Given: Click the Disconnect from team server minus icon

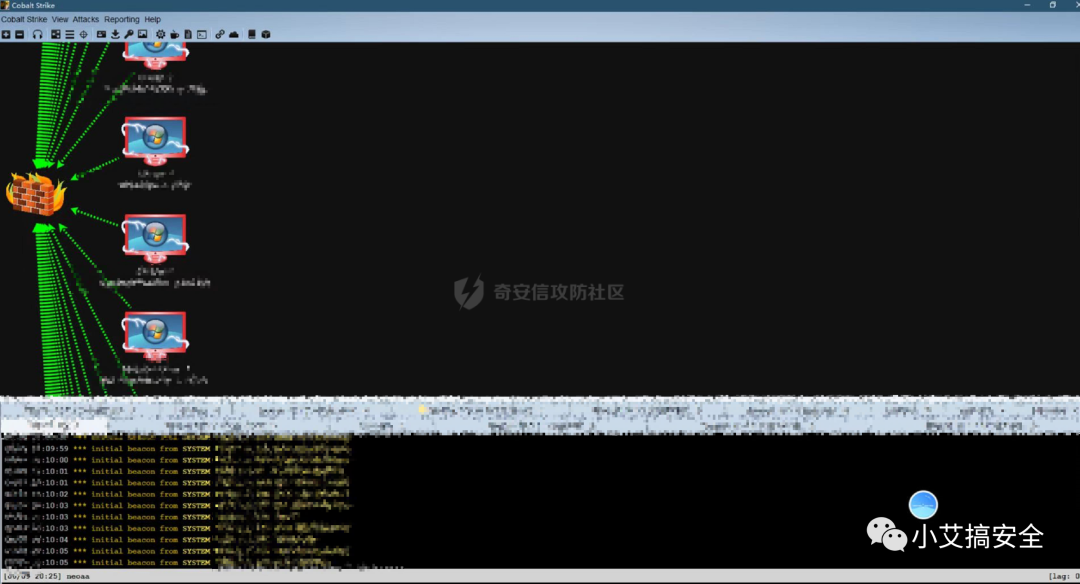Looking at the screenshot, I should coord(19,34).
